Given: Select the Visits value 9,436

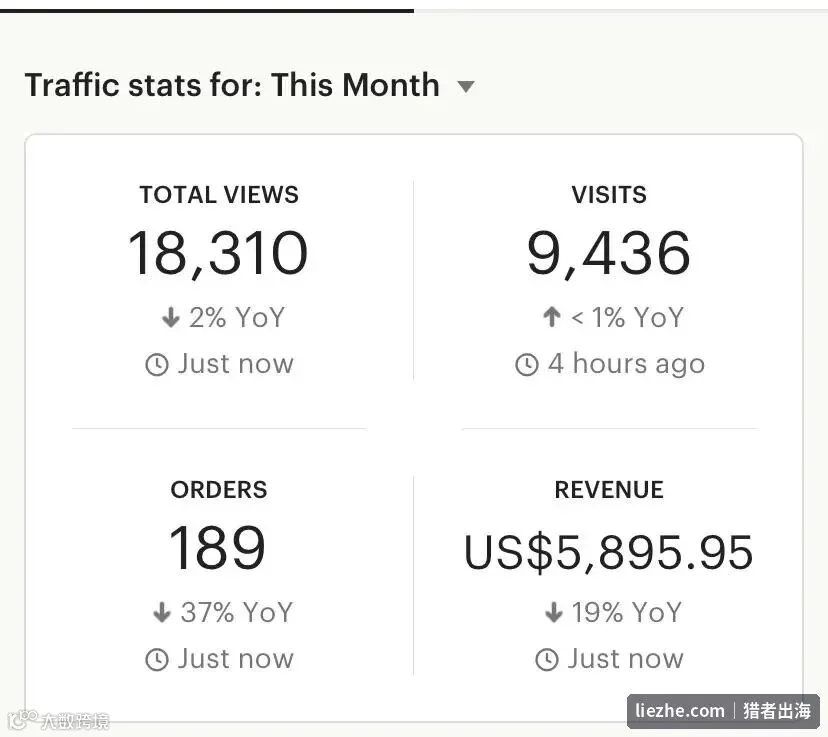Looking at the screenshot, I should pyautogui.click(x=608, y=254).
